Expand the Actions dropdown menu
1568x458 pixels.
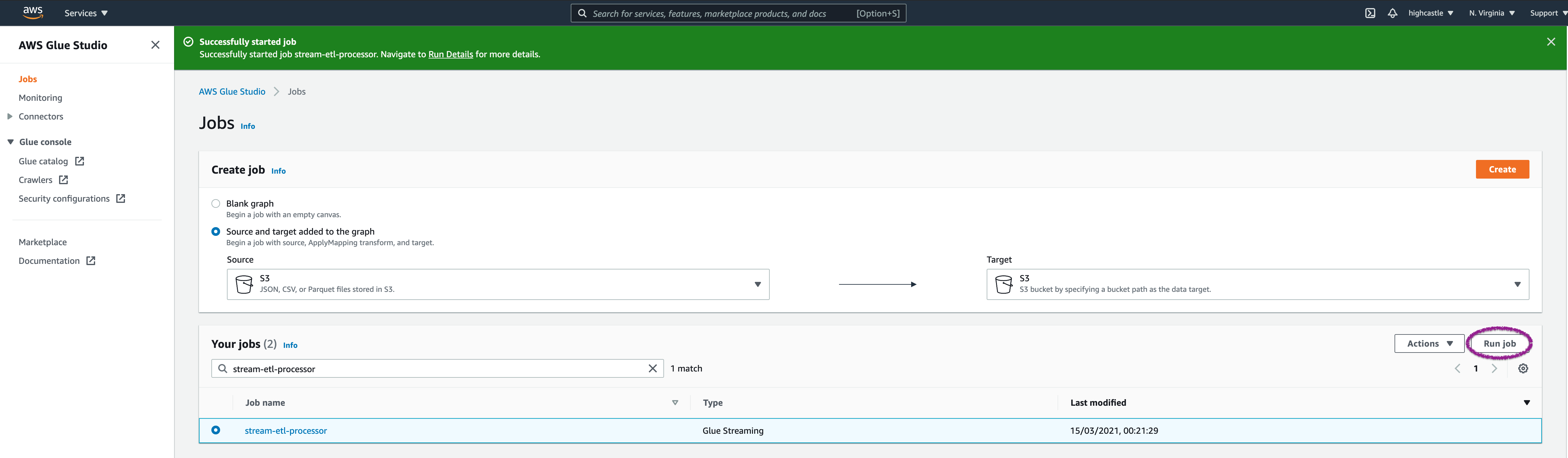tap(1429, 343)
